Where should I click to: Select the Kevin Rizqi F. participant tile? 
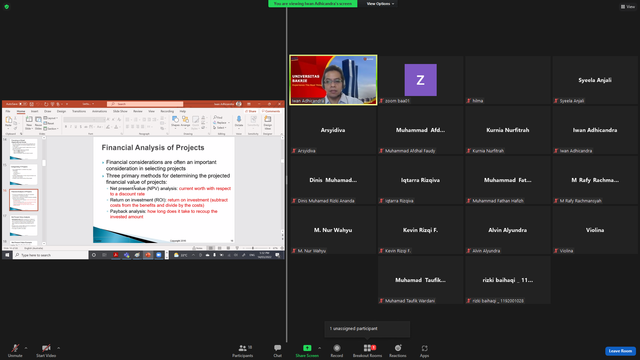(x=420, y=230)
